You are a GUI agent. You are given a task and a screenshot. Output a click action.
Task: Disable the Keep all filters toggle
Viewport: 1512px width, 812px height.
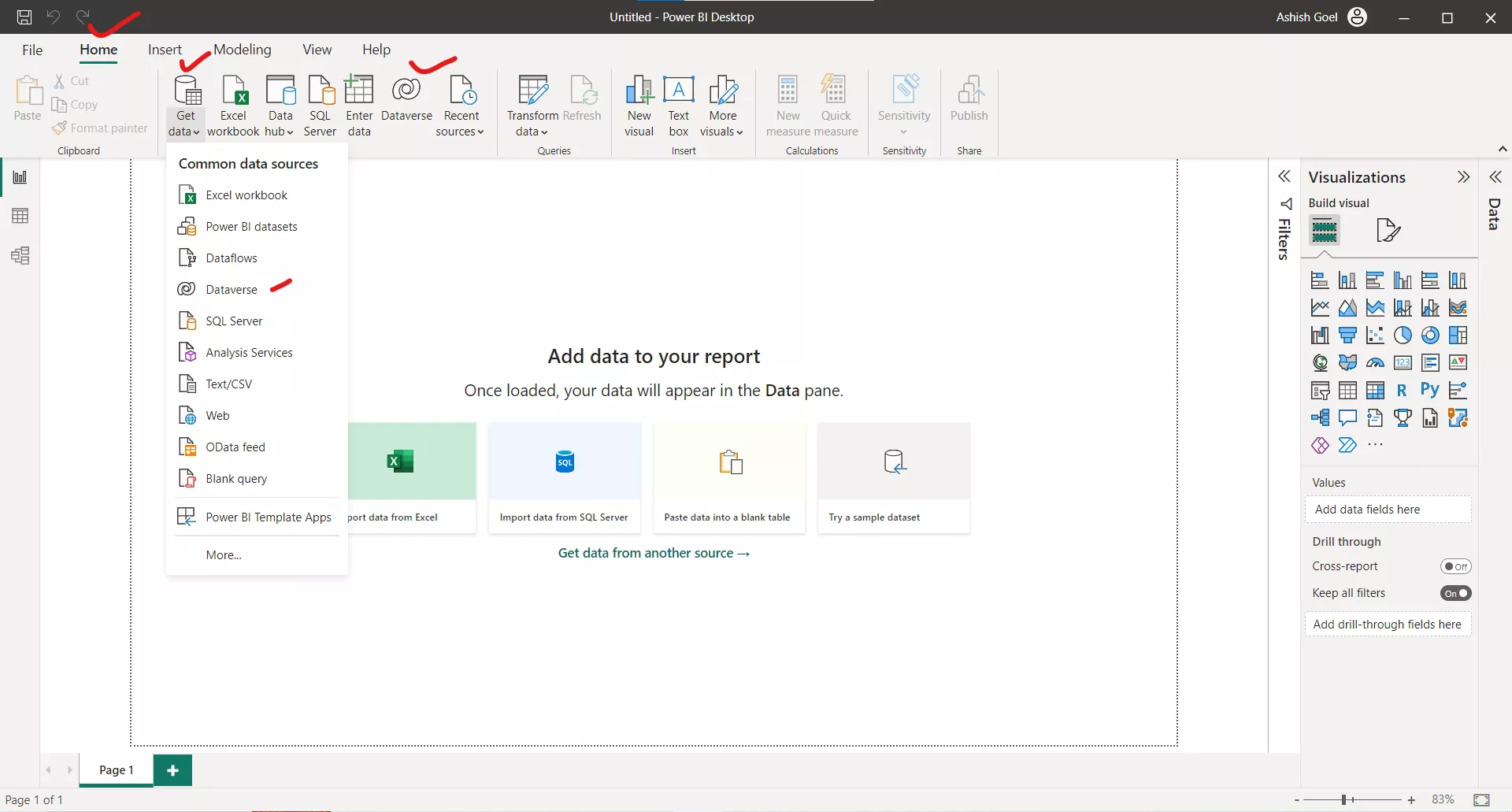tap(1455, 593)
